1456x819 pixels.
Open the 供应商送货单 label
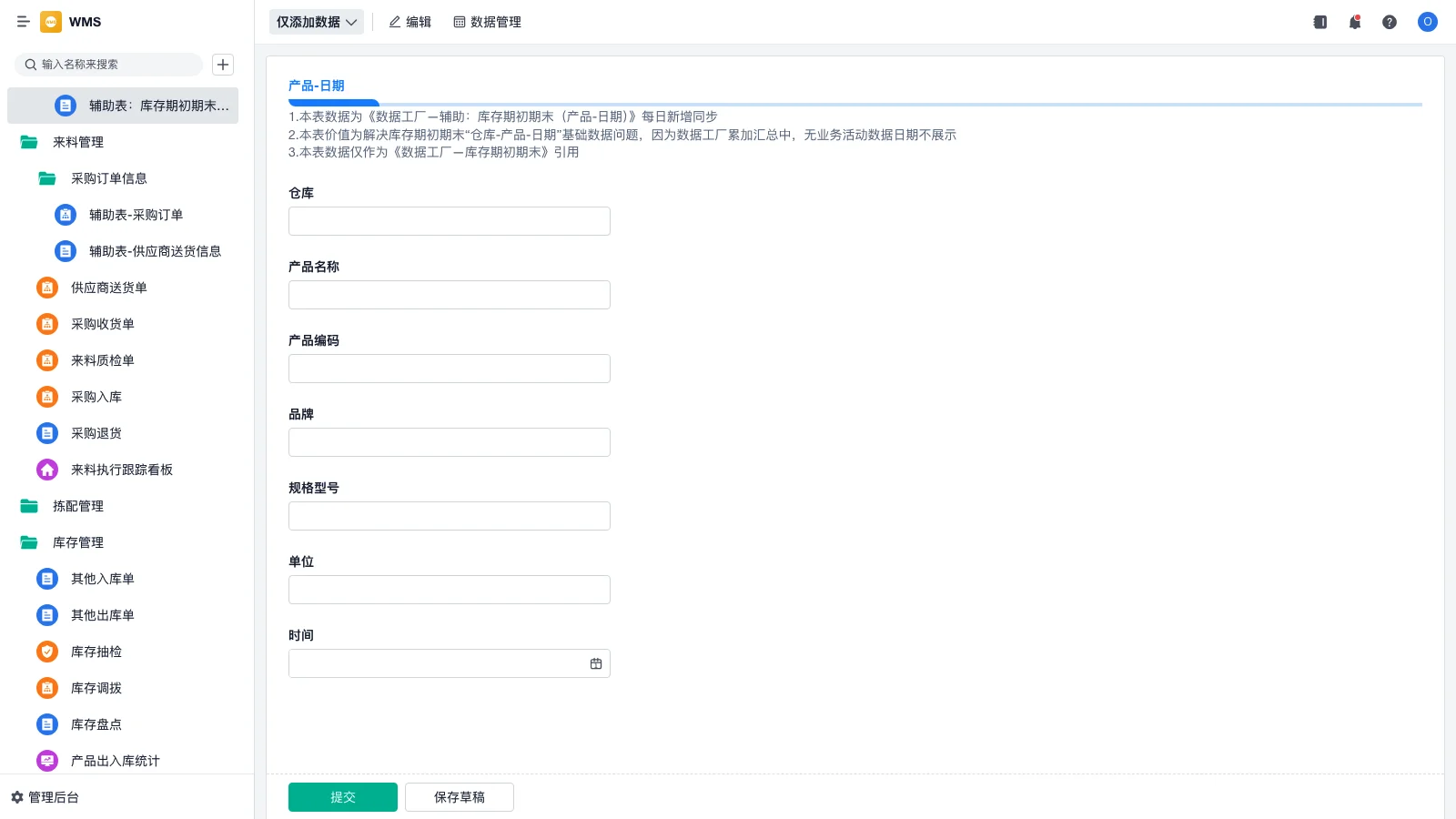[x=109, y=288]
